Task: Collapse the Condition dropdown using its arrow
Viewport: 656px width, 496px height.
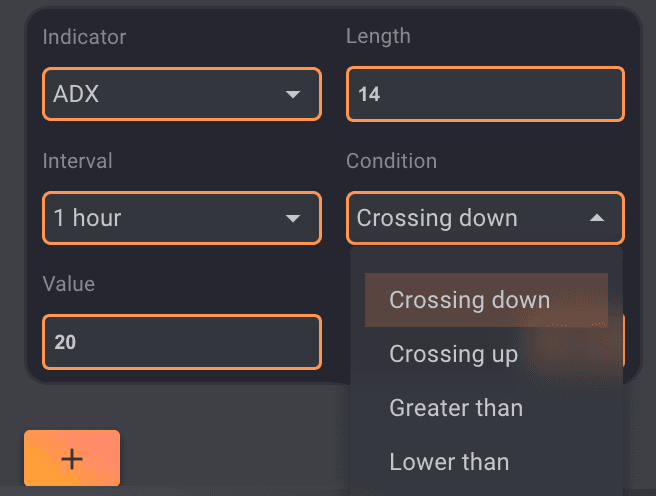Action: tap(597, 218)
